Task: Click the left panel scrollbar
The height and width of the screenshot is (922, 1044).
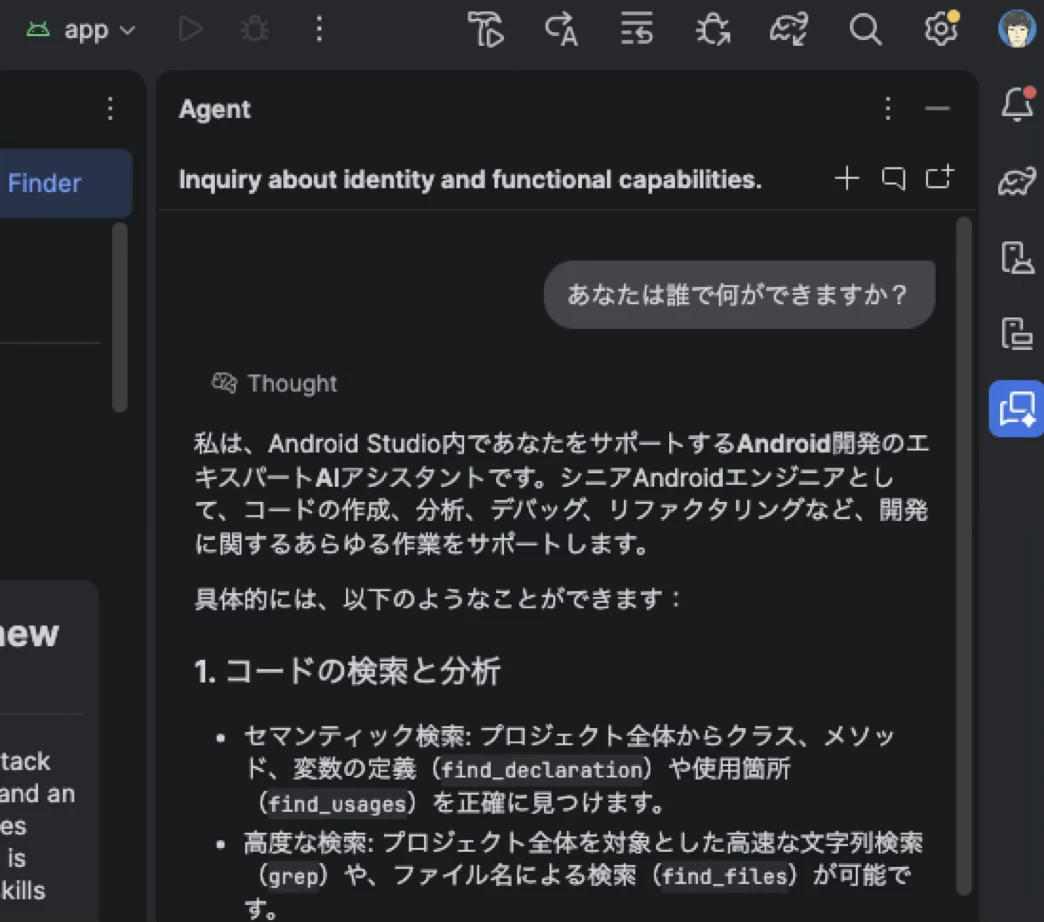Action: coord(120,318)
